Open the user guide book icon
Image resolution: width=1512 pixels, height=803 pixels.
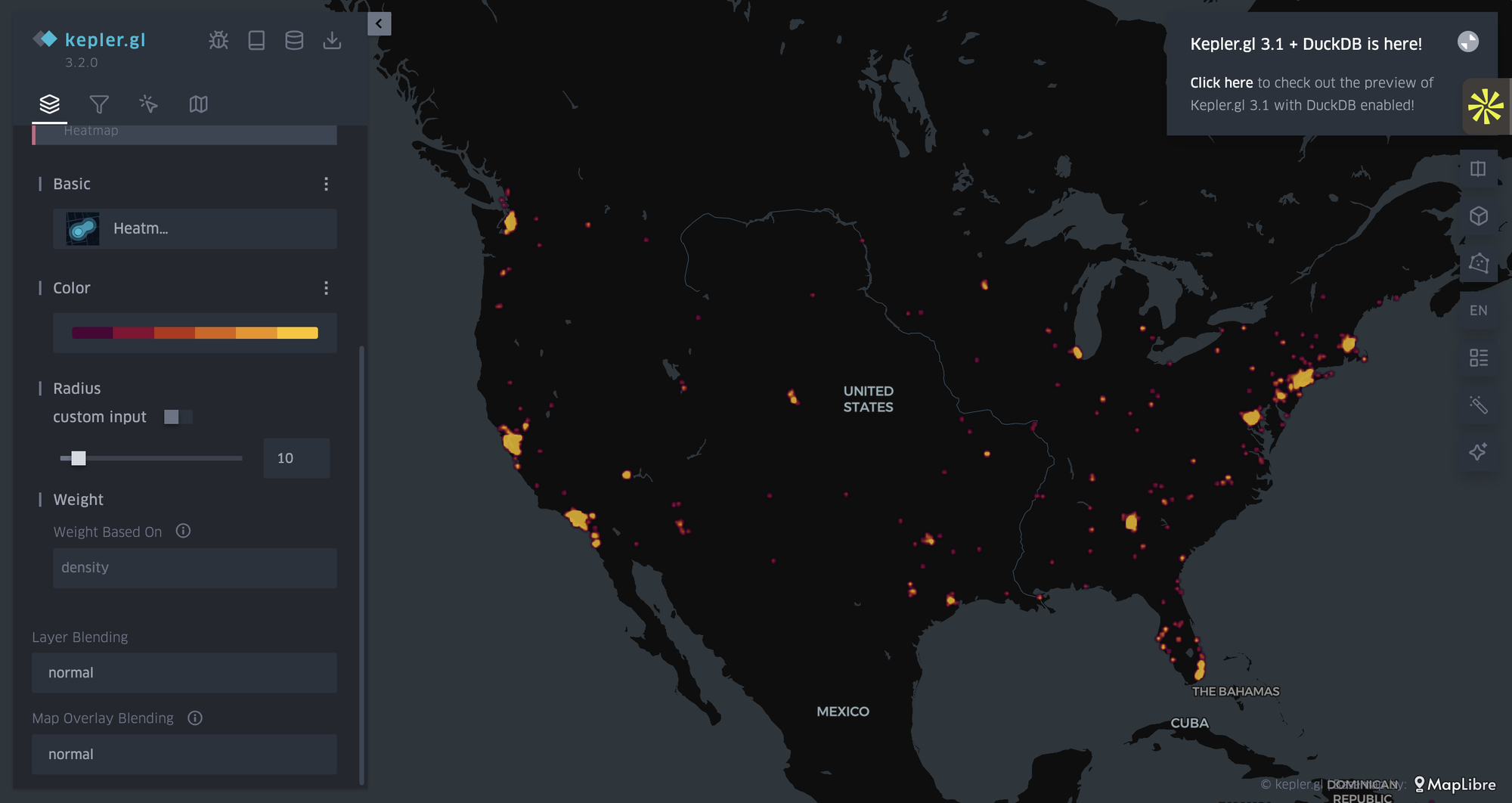tap(256, 40)
